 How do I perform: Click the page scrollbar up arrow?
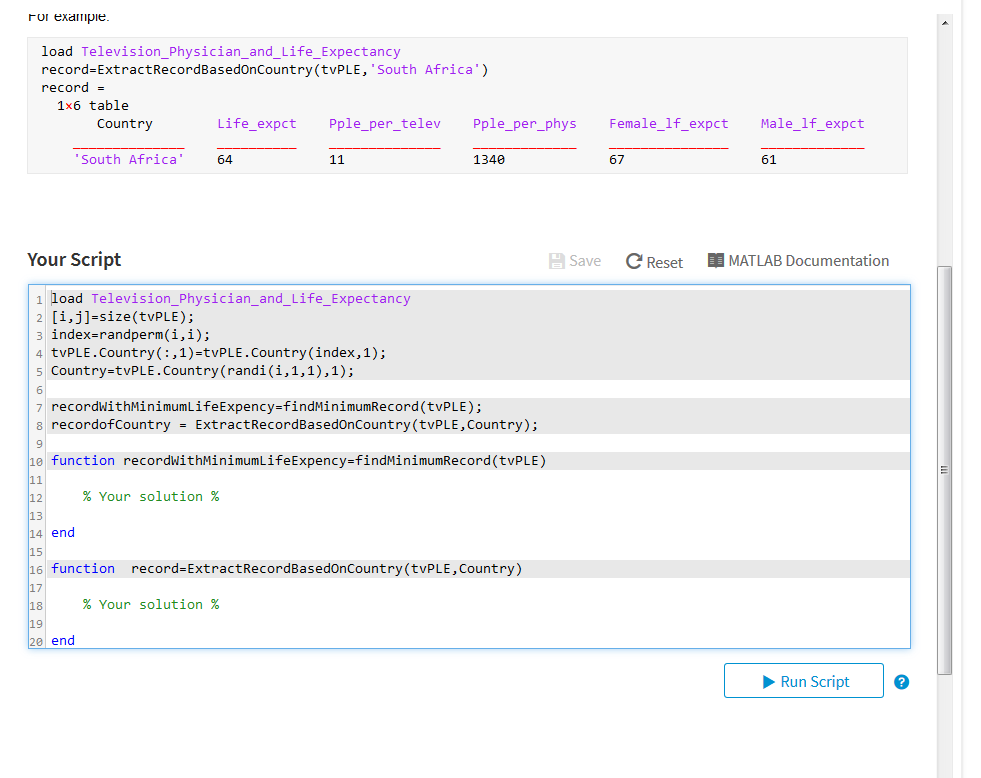coord(944,22)
